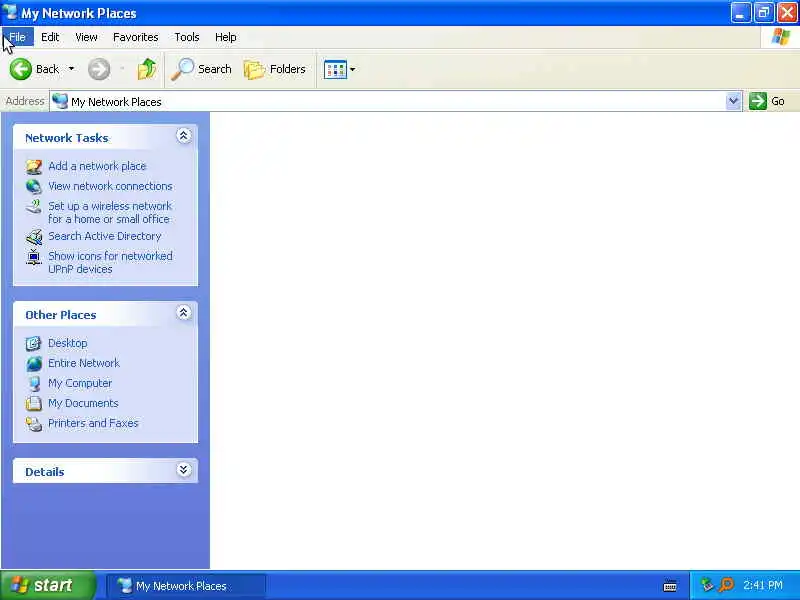Select My Network Places taskbar button
This screenshot has width=800, height=600.
[x=186, y=586]
